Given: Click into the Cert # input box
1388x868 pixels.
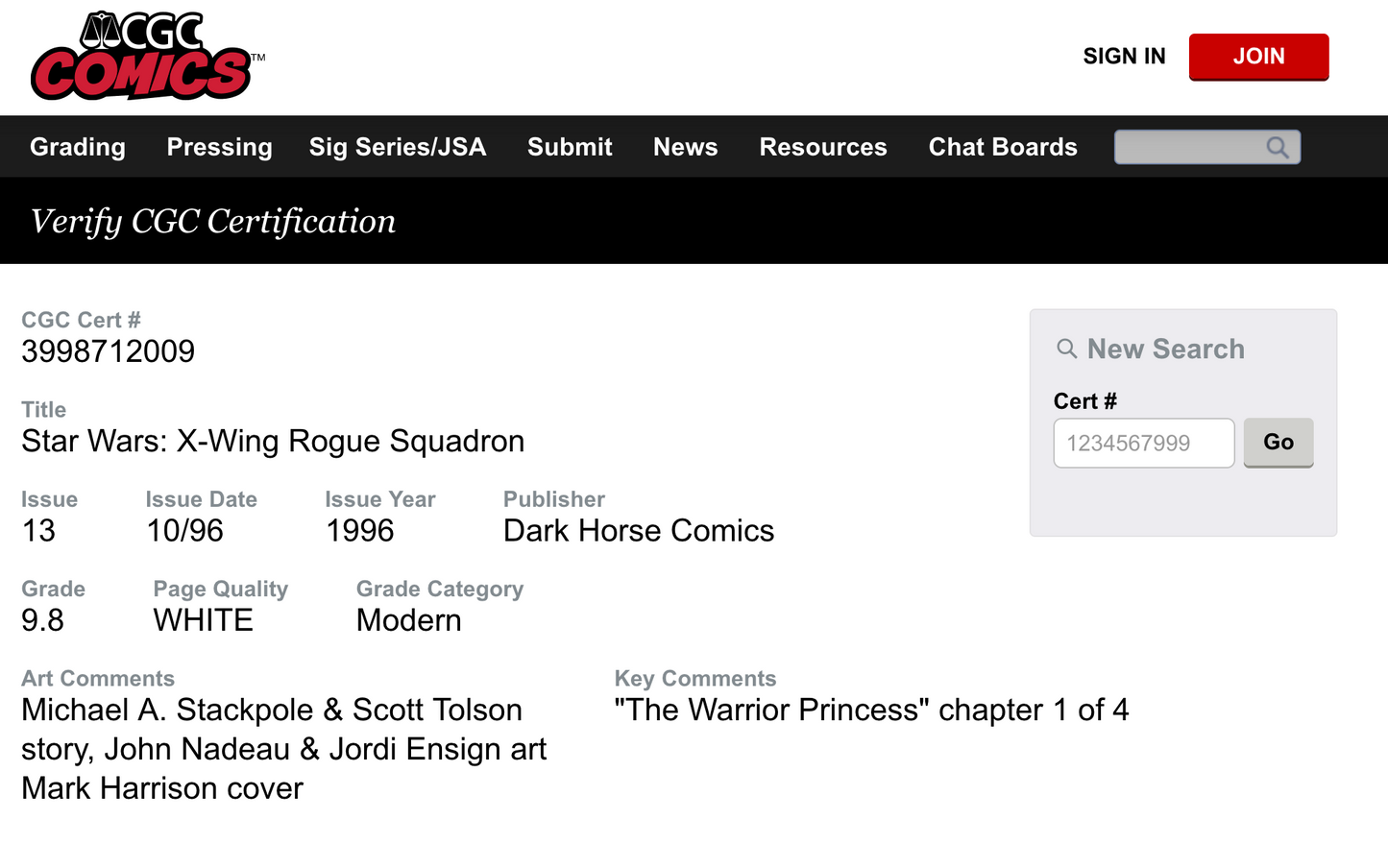Looking at the screenshot, I should pyautogui.click(x=1143, y=443).
